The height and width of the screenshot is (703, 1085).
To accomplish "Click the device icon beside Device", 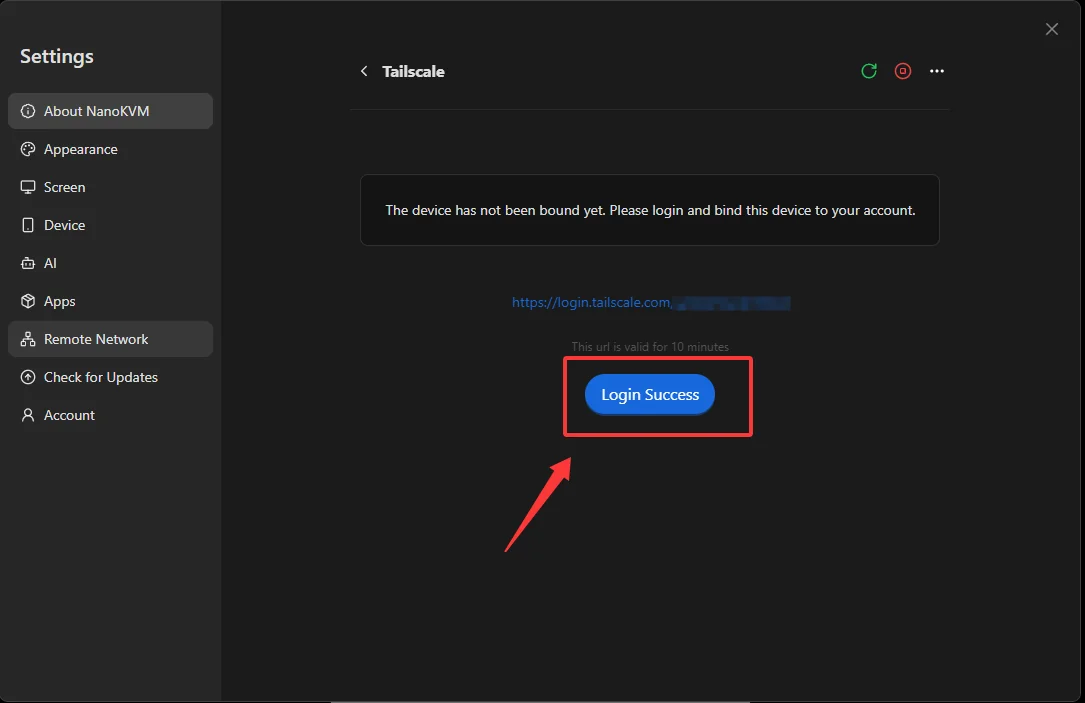I will click(x=28, y=225).
